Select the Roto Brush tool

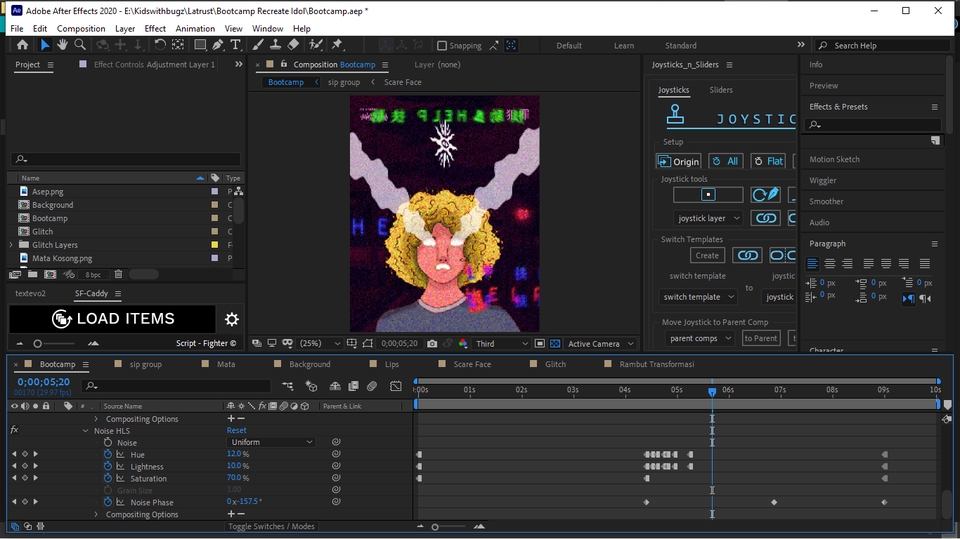(x=315, y=45)
